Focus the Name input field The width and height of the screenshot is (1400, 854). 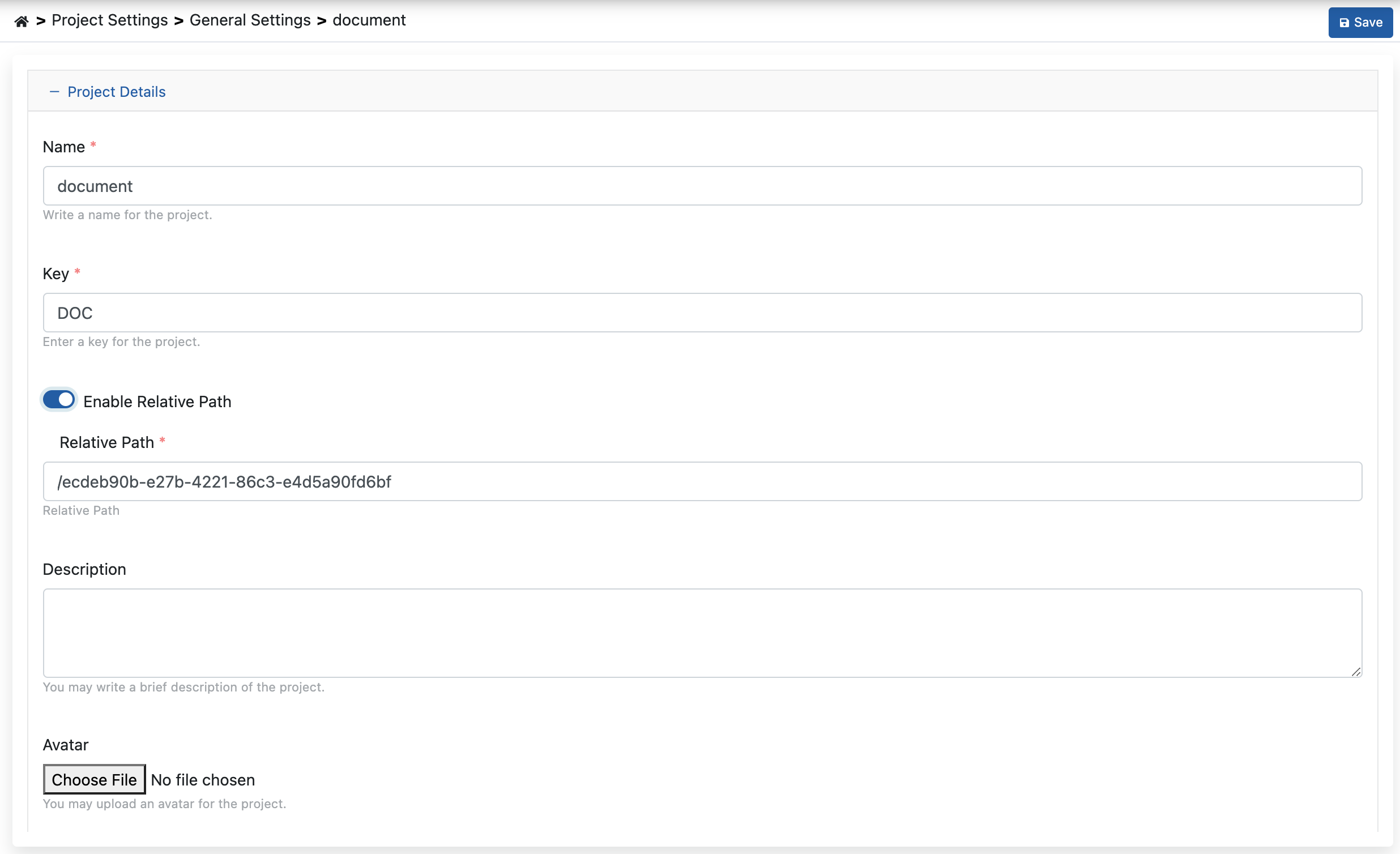(702, 186)
